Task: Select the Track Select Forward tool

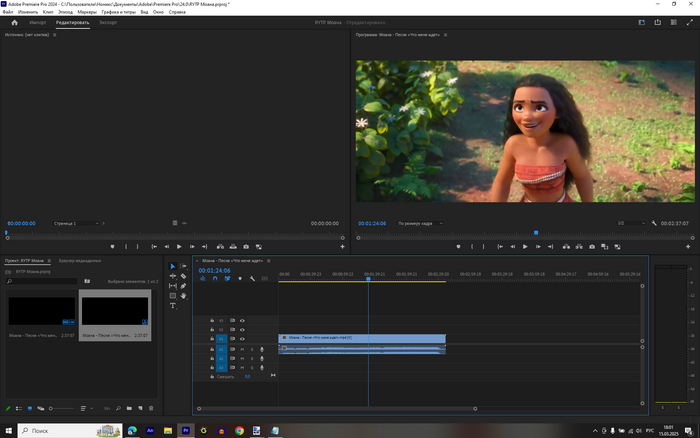Action: tap(183, 266)
